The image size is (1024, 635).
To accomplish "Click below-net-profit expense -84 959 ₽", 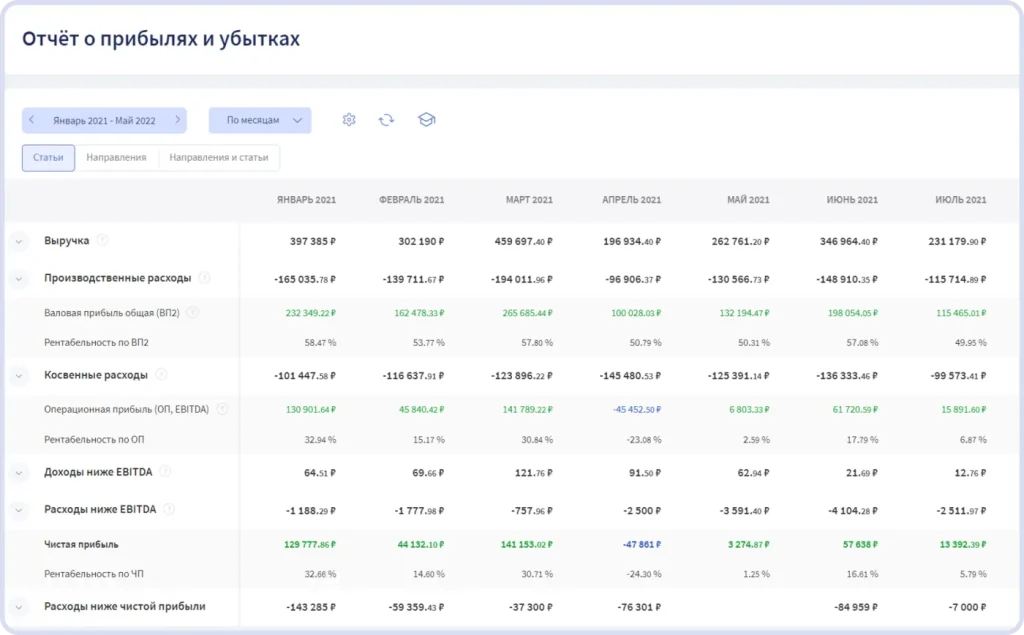I will click(856, 608).
